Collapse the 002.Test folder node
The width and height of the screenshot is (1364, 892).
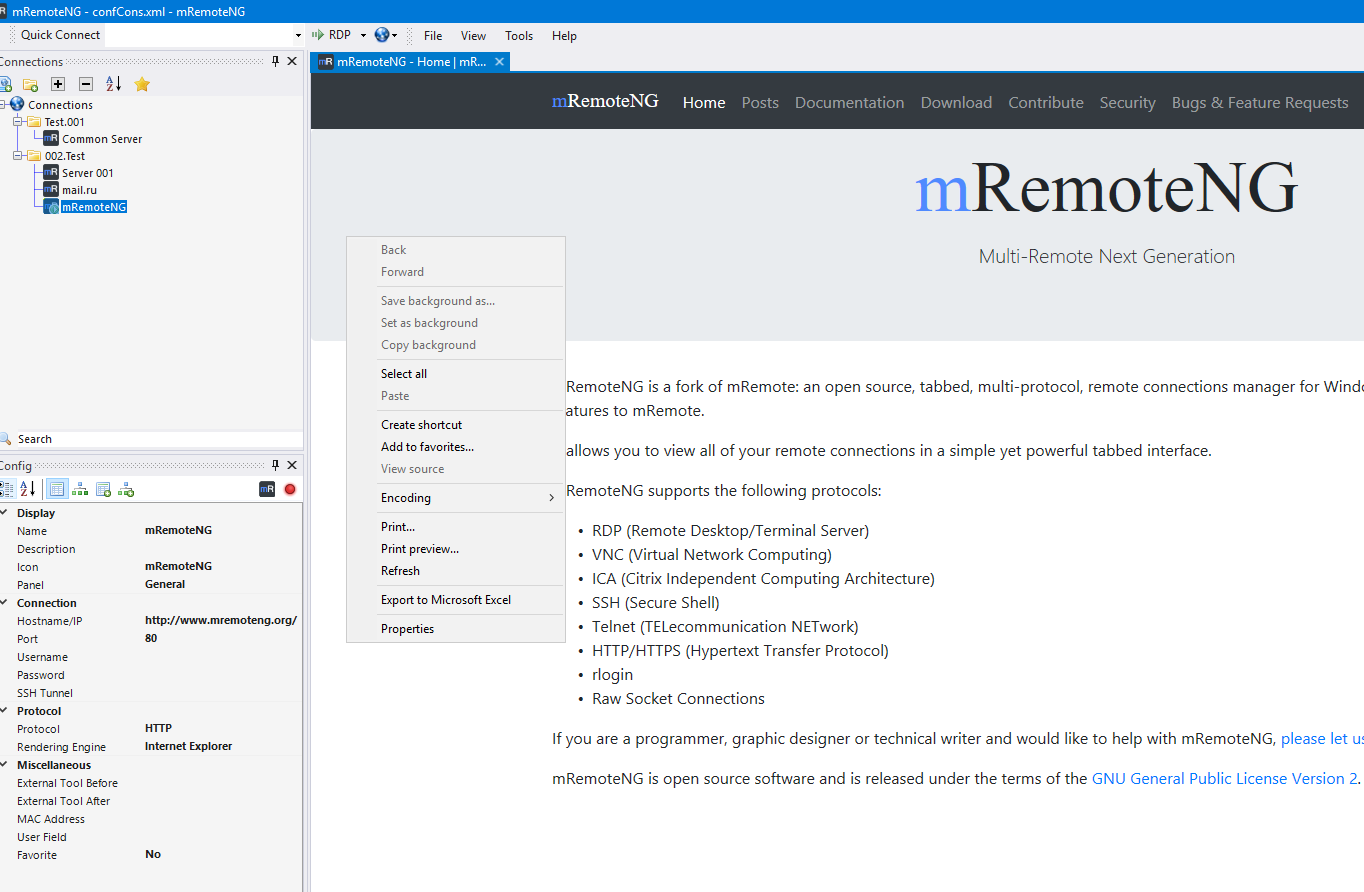pos(18,155)
